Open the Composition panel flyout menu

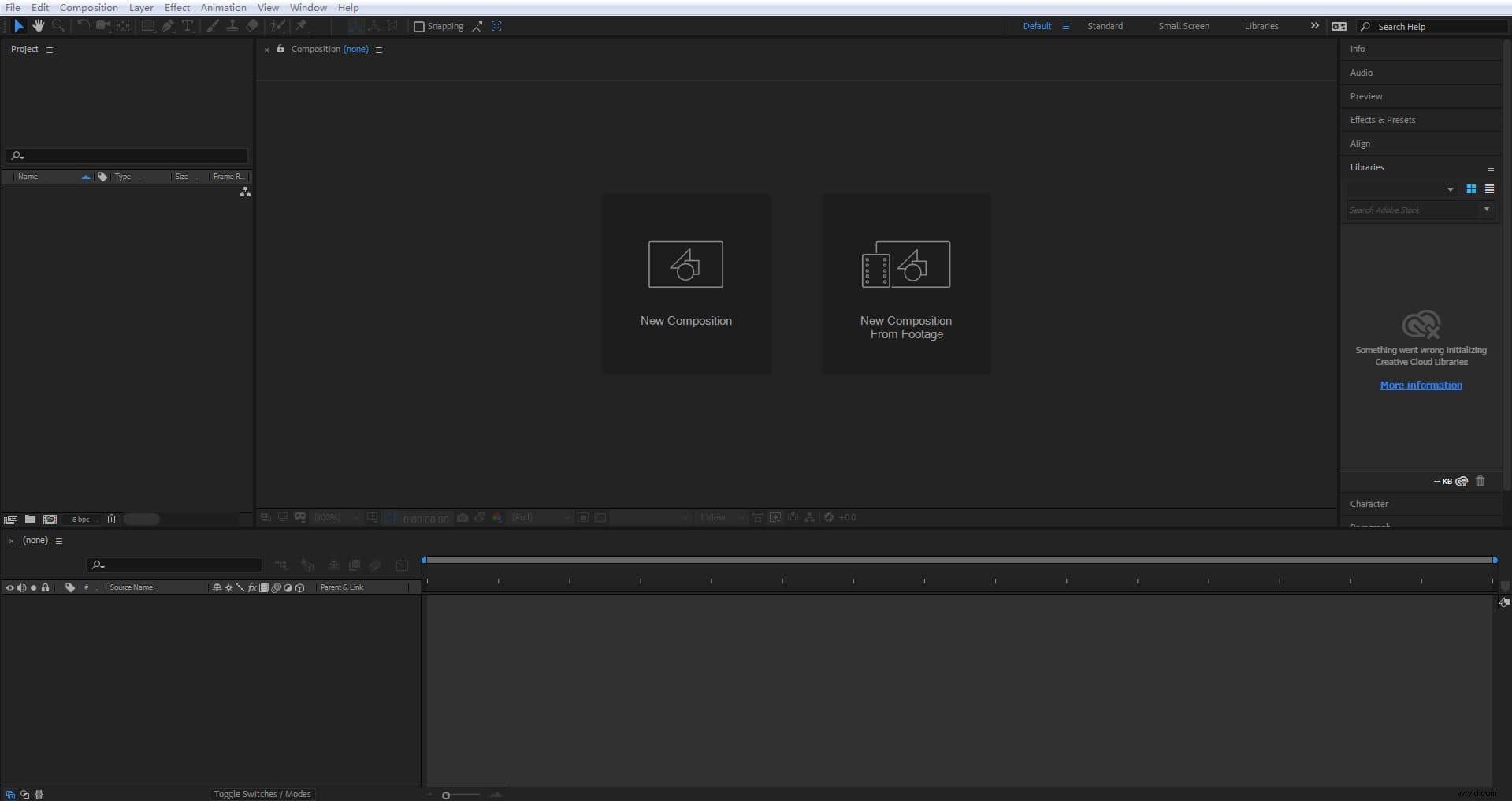tap(379, 49)
